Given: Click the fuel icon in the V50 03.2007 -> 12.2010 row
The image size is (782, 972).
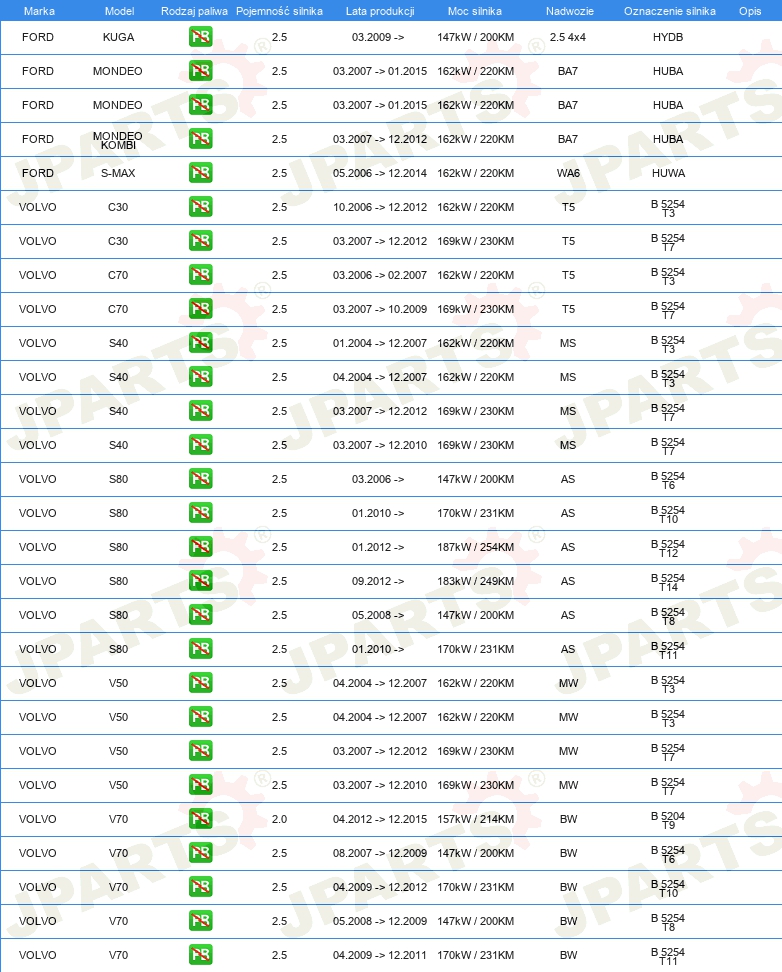Looking at the screenshot, I should [x=200, y=785].
